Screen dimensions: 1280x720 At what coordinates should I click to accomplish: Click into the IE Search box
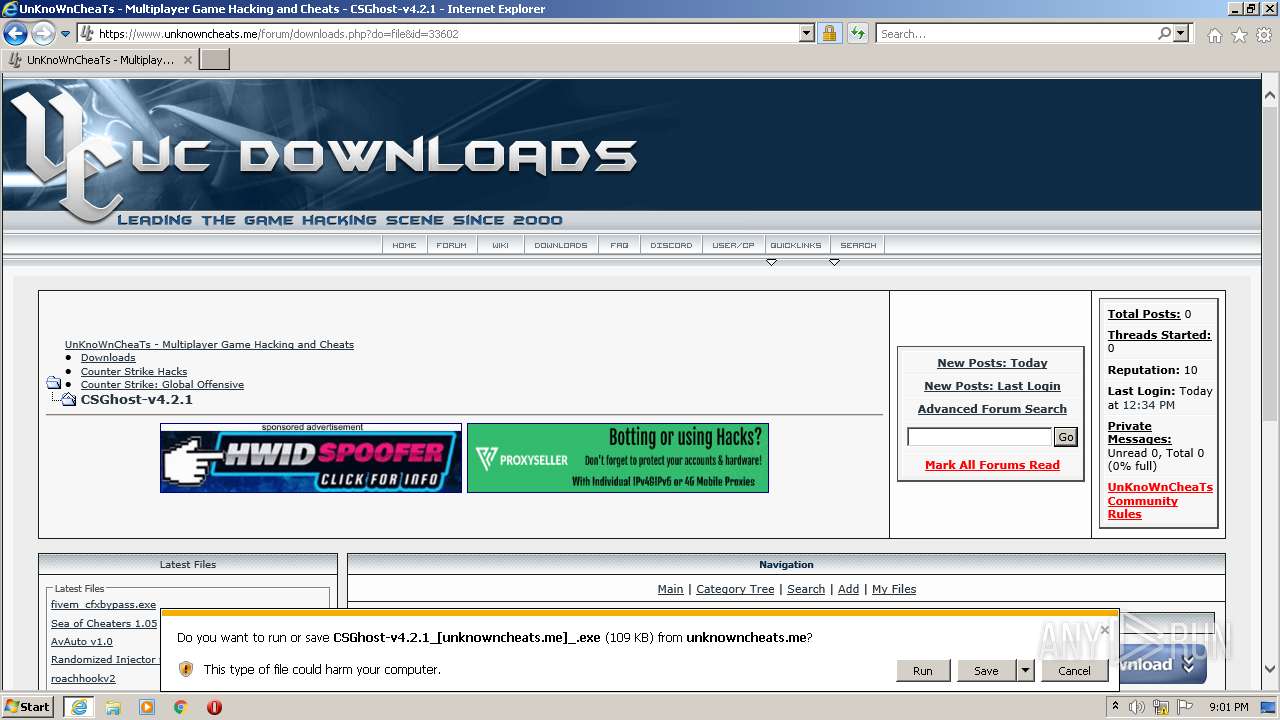tap(1016, 33)
